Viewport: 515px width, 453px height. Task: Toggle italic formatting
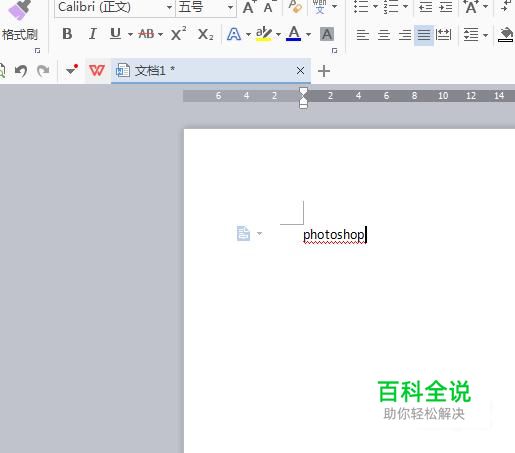[x=92, y=34]
